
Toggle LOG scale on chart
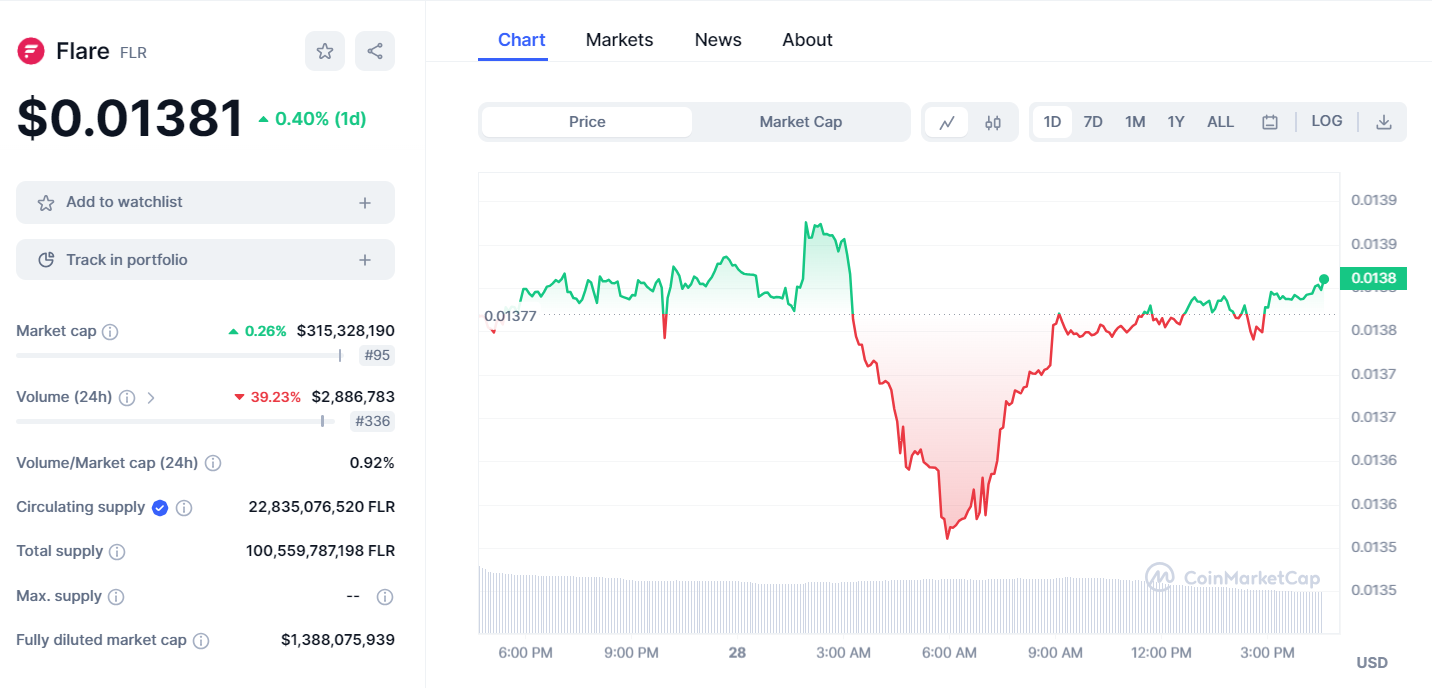pos(1327,121)
